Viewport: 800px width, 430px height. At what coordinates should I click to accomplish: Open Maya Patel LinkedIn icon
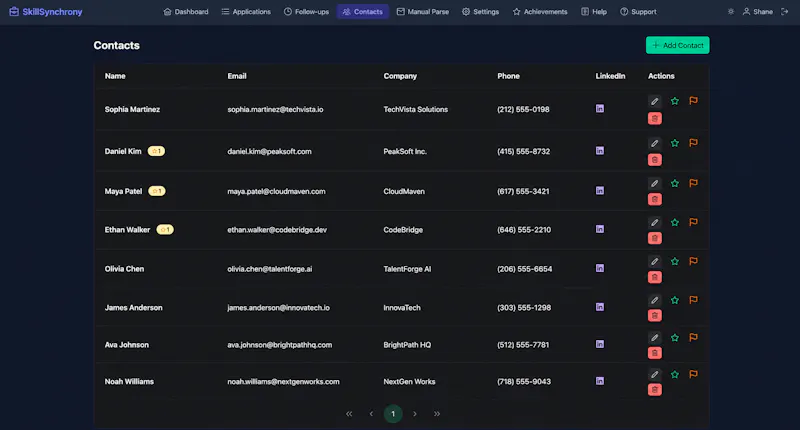(x=600, y=191)
